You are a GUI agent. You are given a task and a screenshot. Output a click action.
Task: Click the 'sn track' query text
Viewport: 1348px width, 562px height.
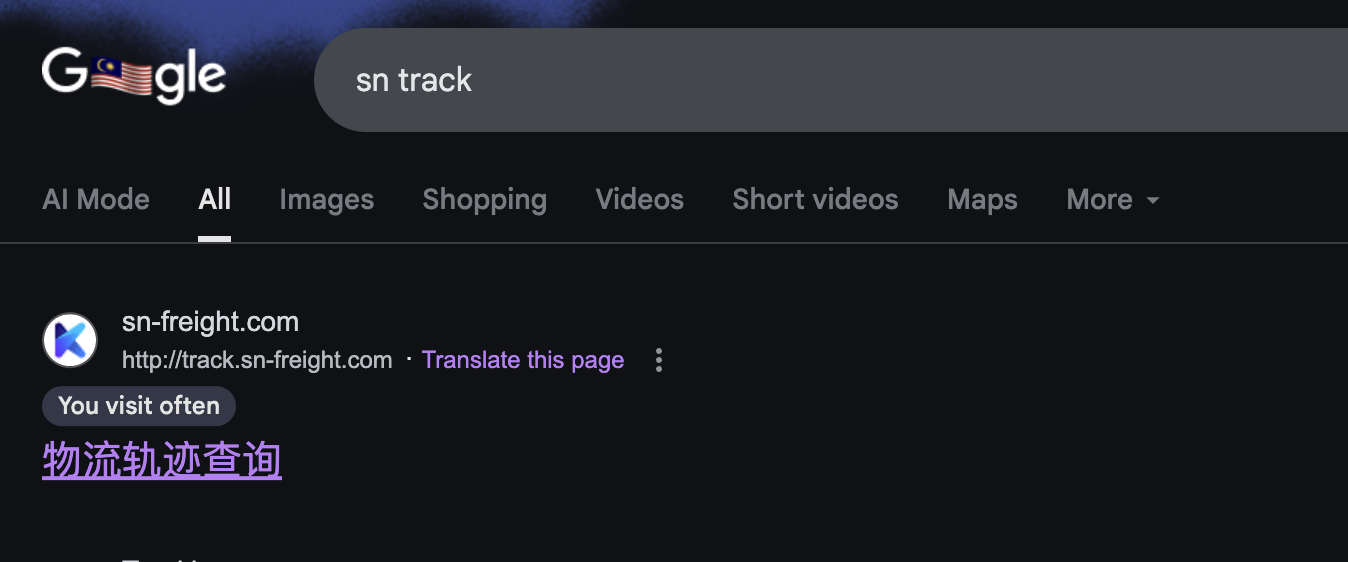414,80
